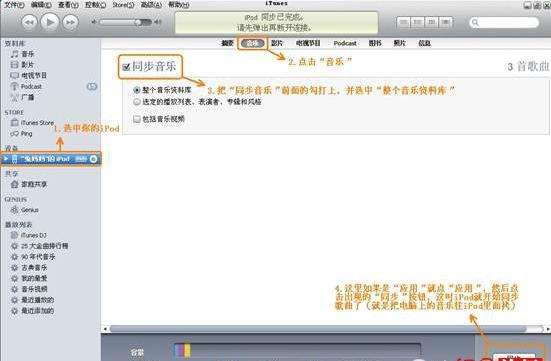This screenshot has width=551, height=361.
Task: Select 选定的播放列表 radio option
Action: pyautogui.click(x=137, y=102)
